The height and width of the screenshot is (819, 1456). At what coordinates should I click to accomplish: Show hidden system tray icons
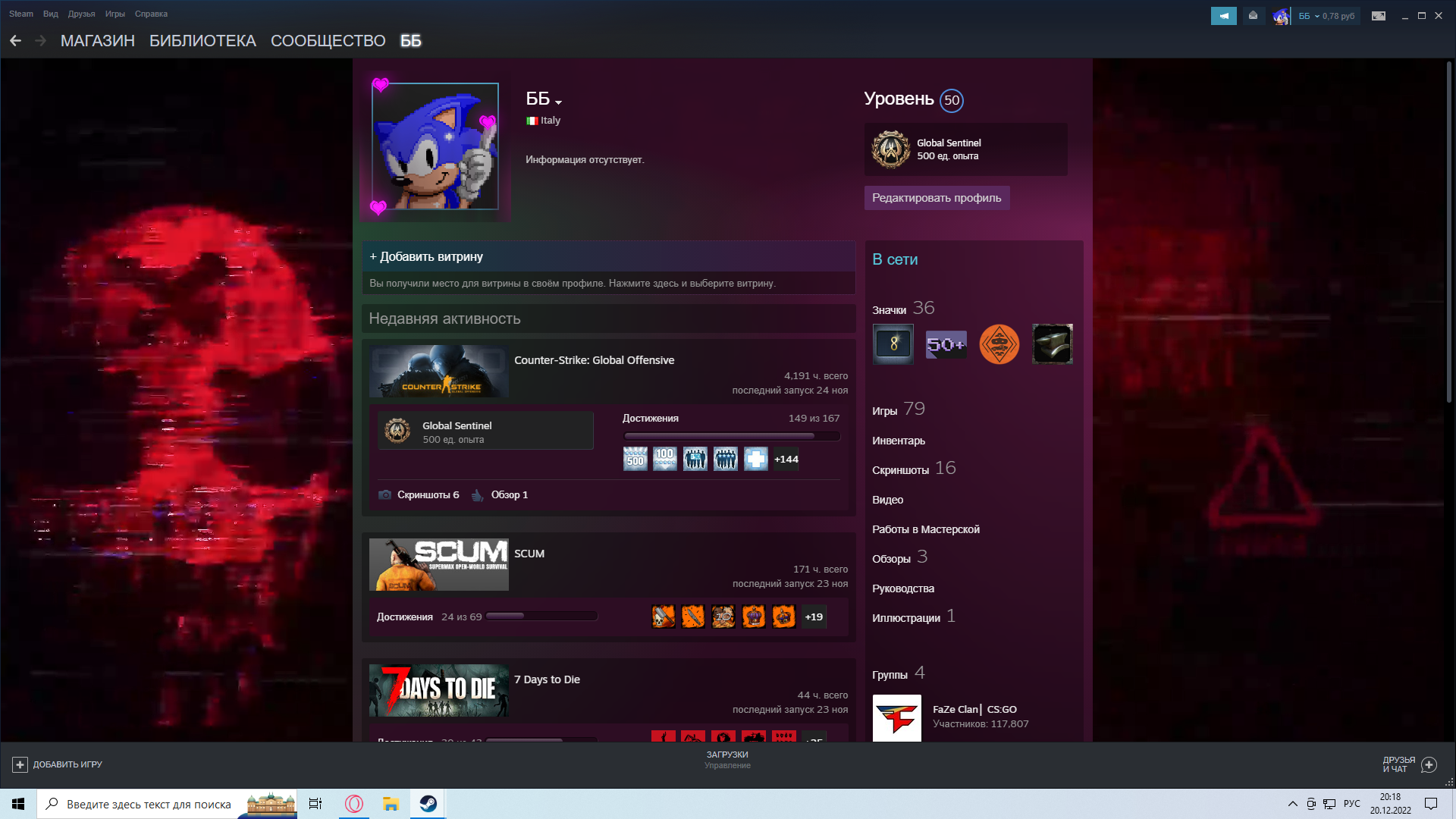pos(1292,804)
